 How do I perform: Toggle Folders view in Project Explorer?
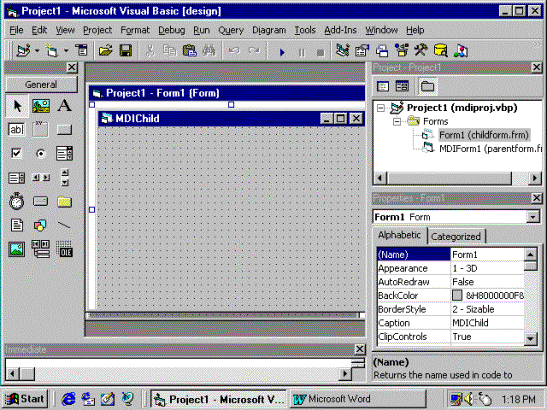point(427,86)
